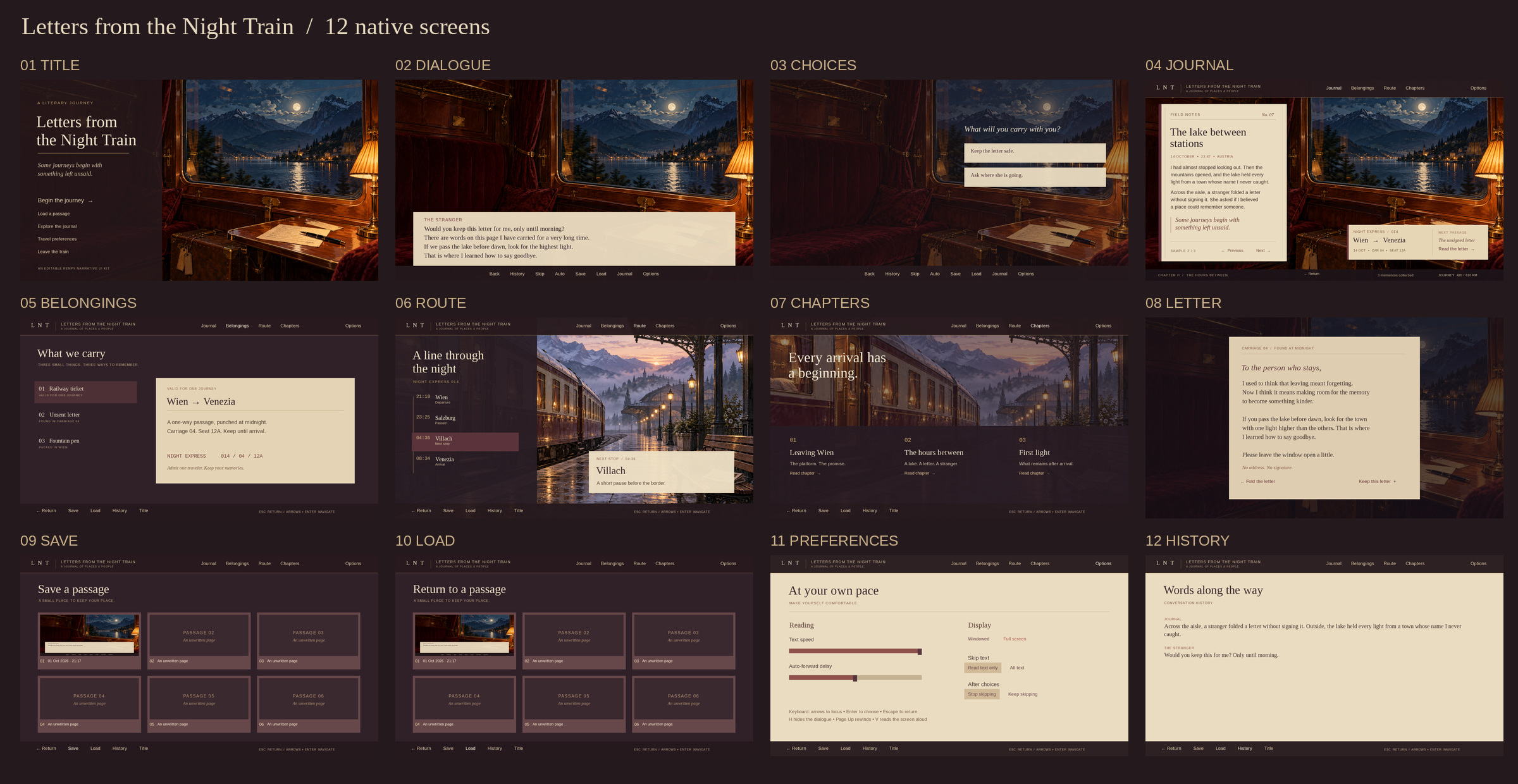Viewport: 1518px width, 784px height.
Task: Click Next in the 04 Journal field notes
Action: (x=1263, y=250)
